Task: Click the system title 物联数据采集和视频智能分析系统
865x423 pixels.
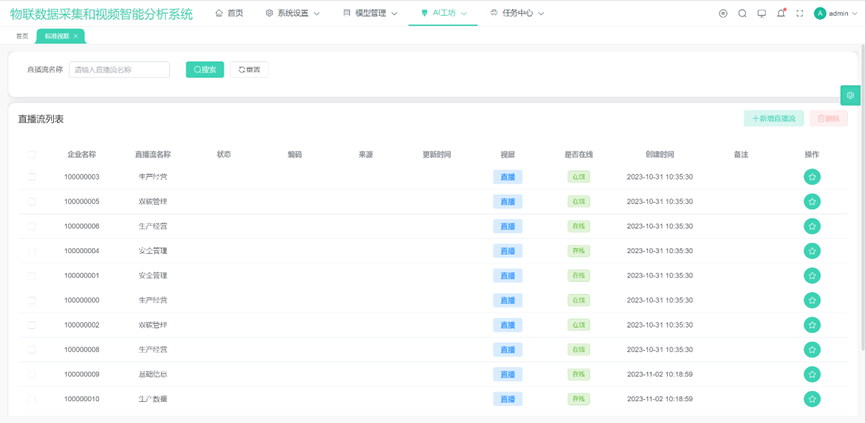Action: pos(102,14)
